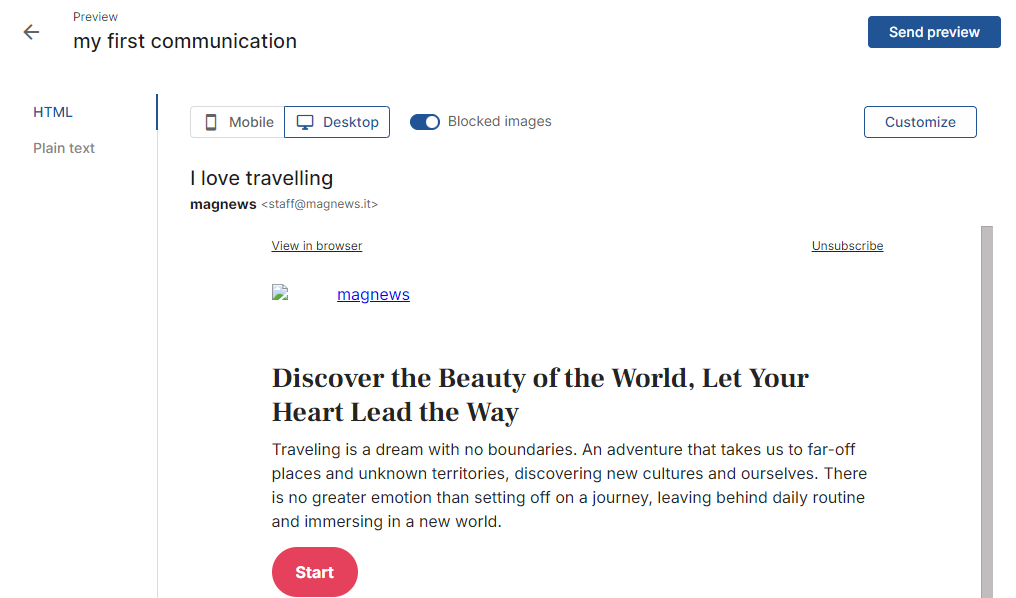Click the Discover the Beauty headline
This screenshot has height=598, width=1016.
pos(540,395)
